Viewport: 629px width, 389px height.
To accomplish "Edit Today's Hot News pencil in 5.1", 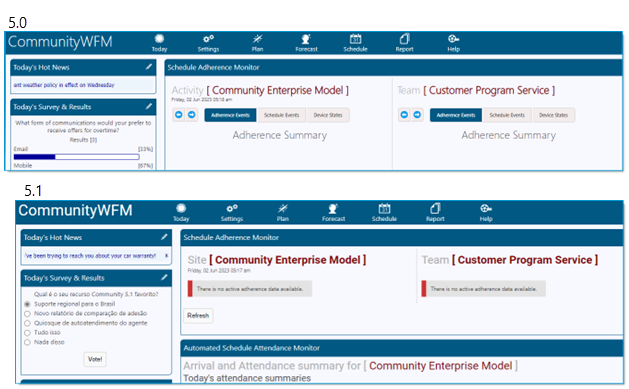I will tap(164, 237).
